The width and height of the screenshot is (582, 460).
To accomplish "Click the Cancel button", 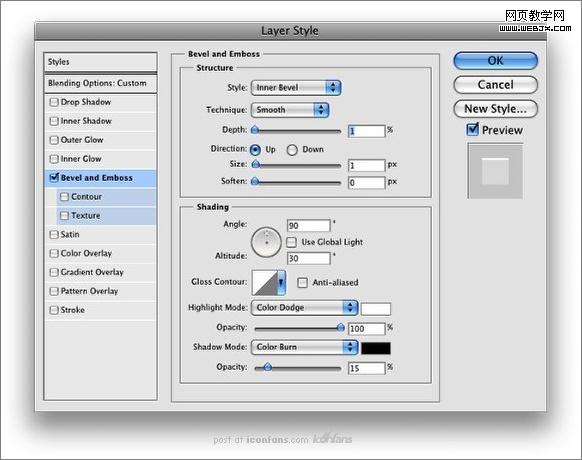I will pos(496,85).
